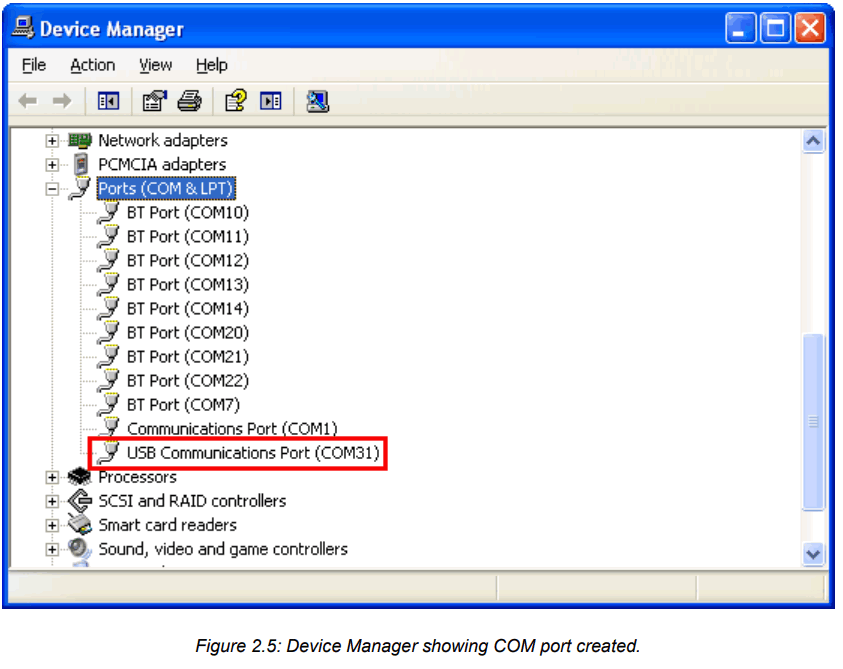This screenshot has width=843, height=669.
Task: Expand the Smart card readers node
Action: pos(52,525)
